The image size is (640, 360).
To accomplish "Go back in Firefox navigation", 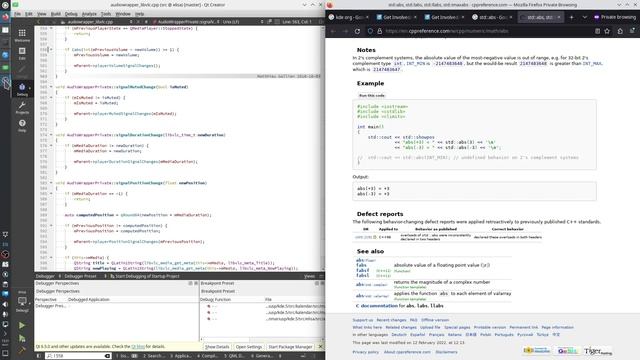I will click(x=333, y=31).
